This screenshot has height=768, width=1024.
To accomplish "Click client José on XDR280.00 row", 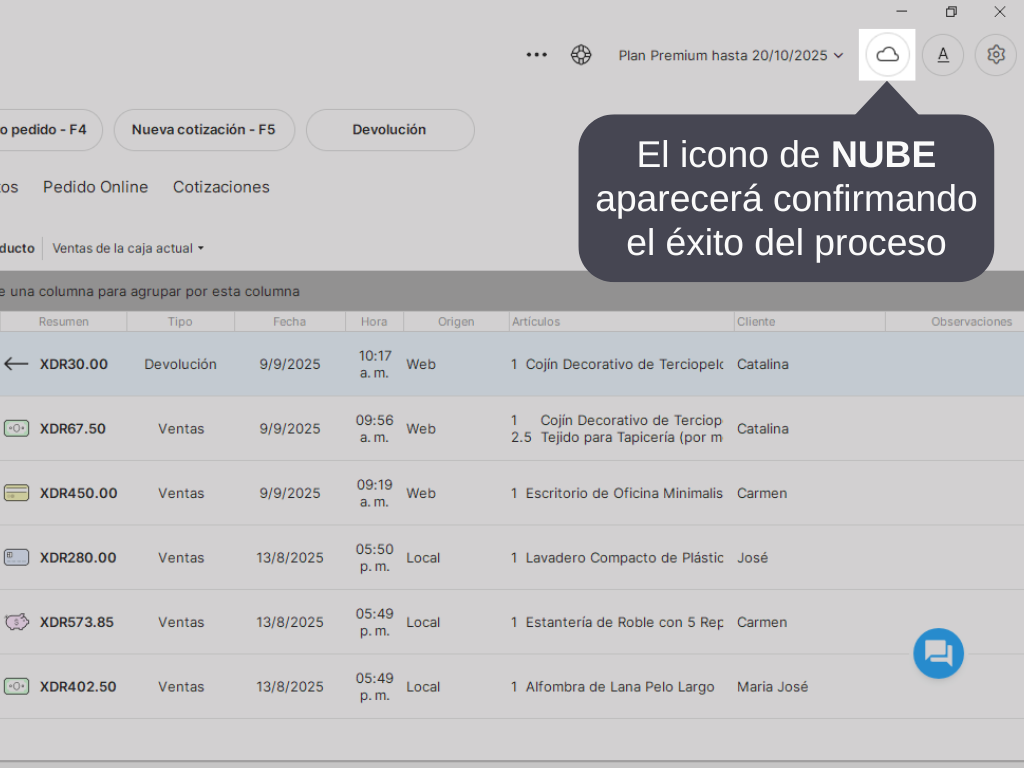I will click(752, 558).
